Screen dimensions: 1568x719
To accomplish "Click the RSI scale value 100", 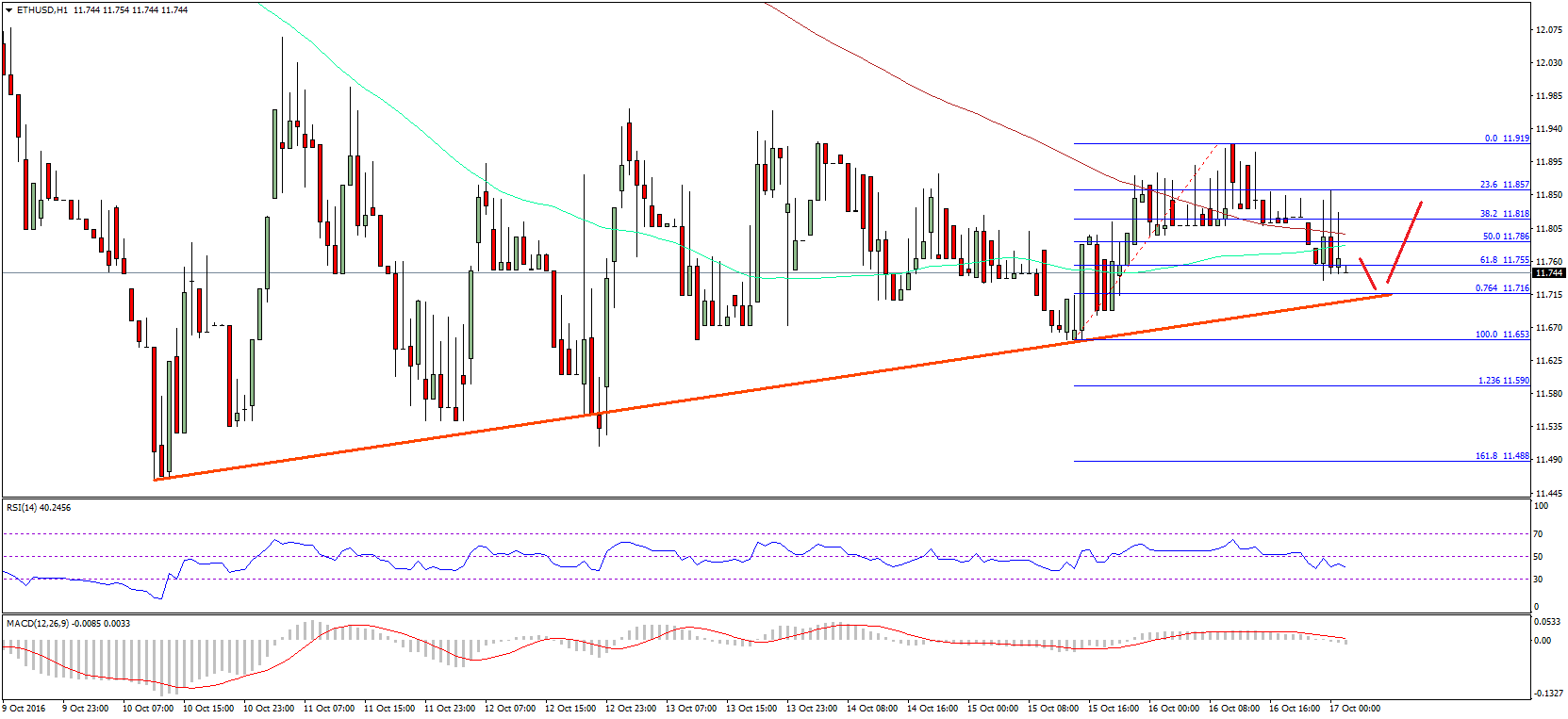I will pos(1541,506).
